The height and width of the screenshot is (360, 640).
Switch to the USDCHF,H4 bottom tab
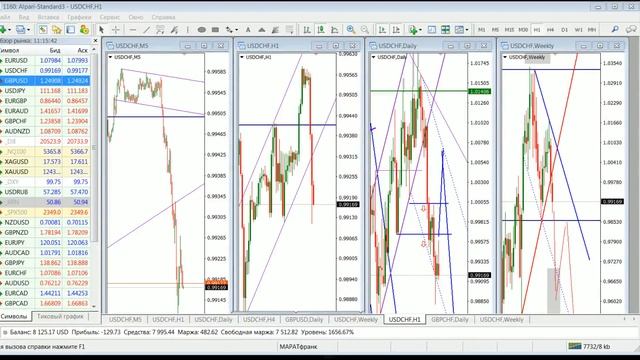pos(259,320)
